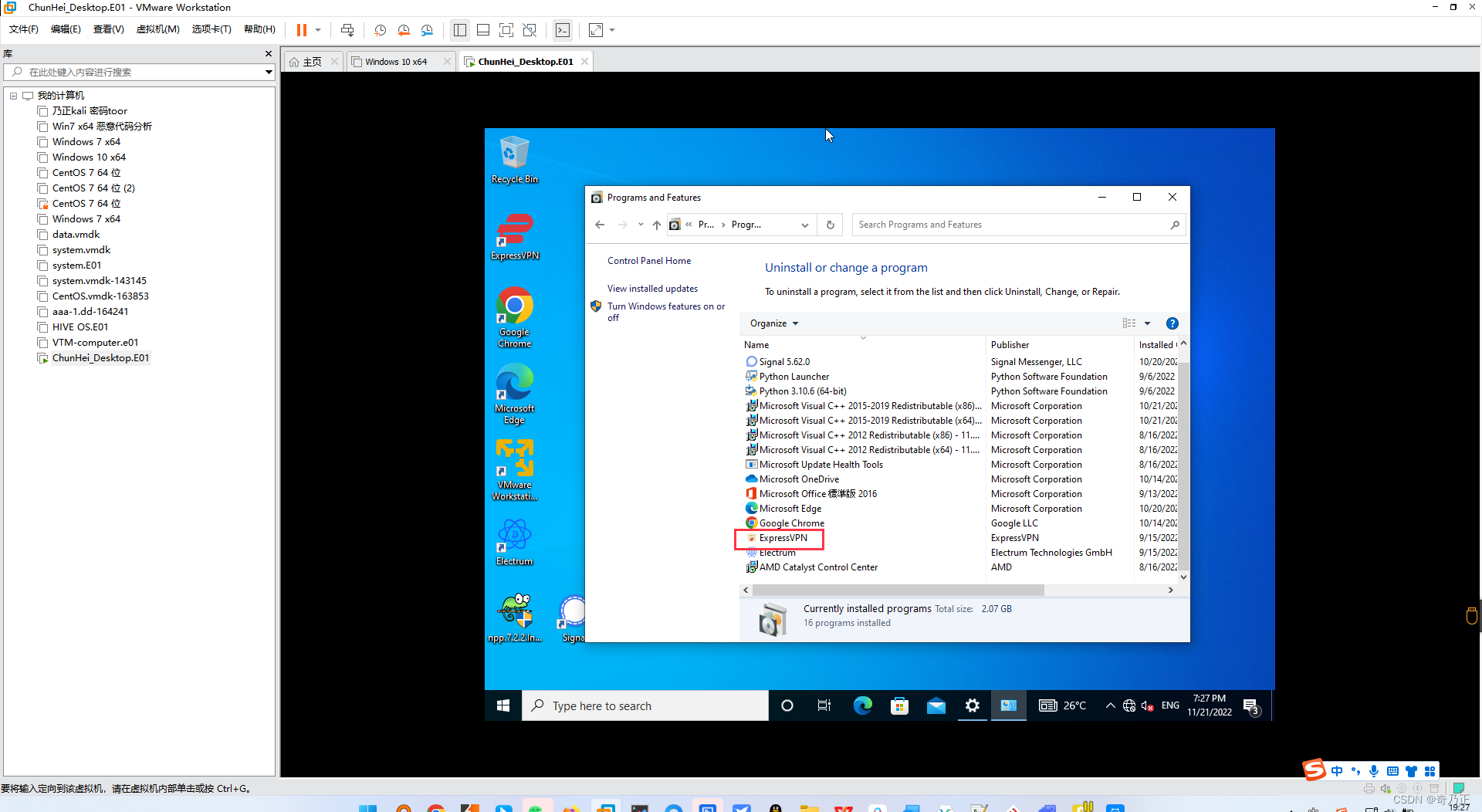Select Python 3.10.6 (64-bit) entry
Screen dimensions: 1482x812
(803, 391)
